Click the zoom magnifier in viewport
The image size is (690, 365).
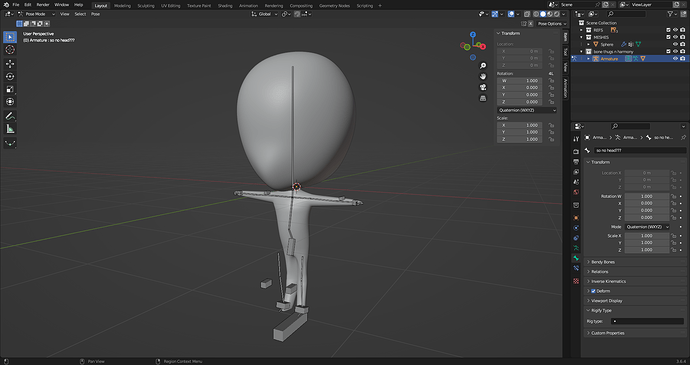(483, 66)
